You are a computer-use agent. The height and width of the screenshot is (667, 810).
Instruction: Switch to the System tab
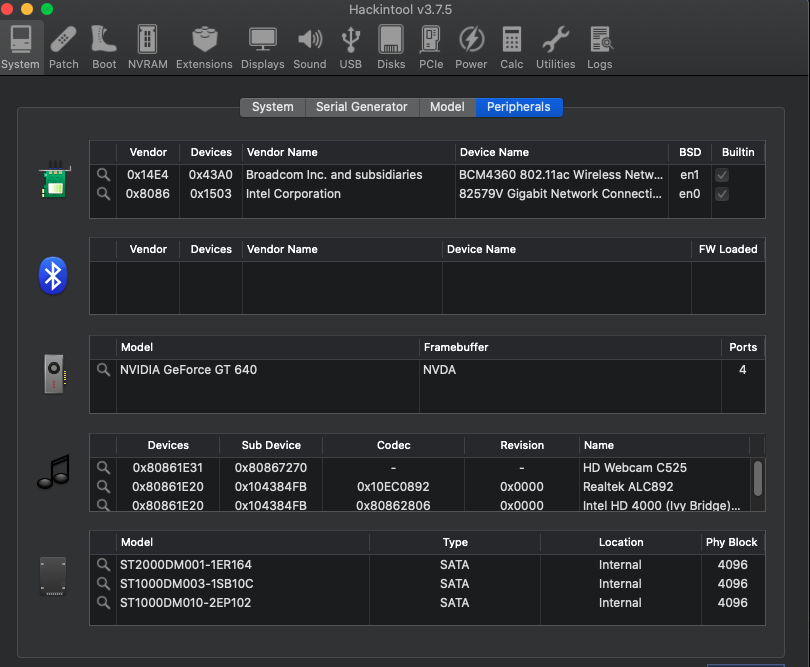[x=273, y=107]
